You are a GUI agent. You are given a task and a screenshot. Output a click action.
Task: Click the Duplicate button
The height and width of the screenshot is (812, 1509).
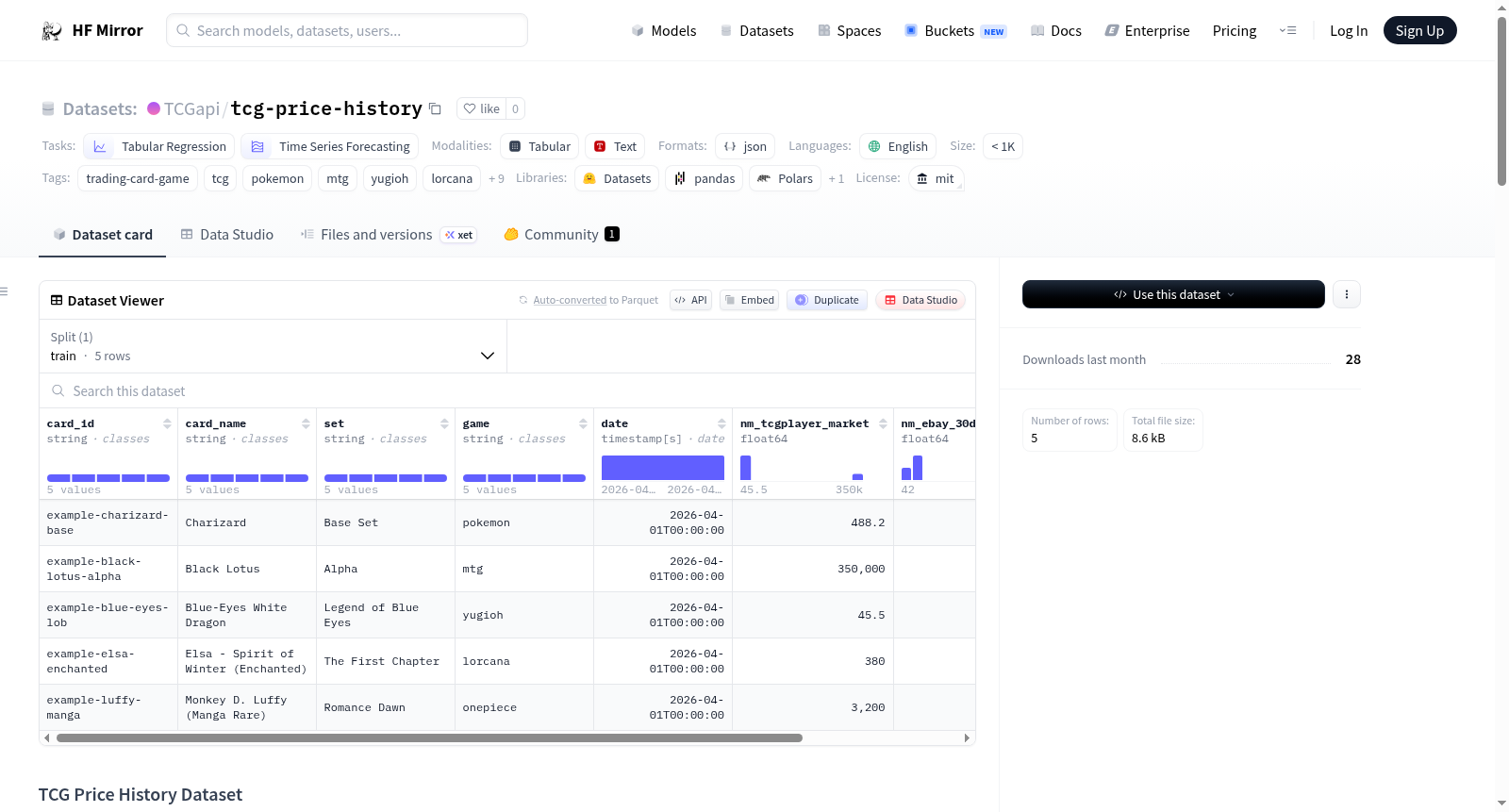pyautogui.click(x=827, y=300)
